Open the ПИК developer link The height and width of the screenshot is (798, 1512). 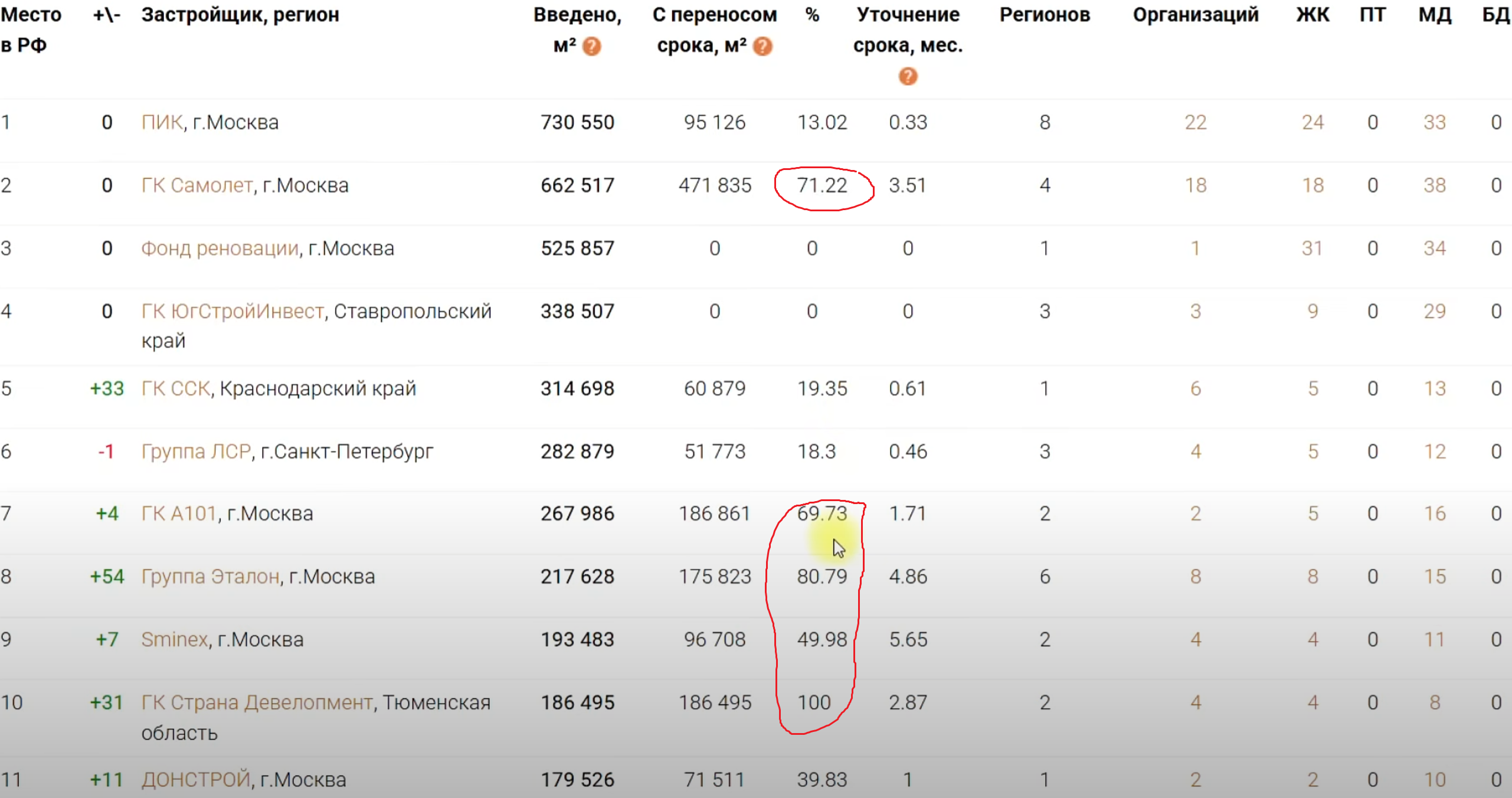pyautogui.click(x=162, y=122)
